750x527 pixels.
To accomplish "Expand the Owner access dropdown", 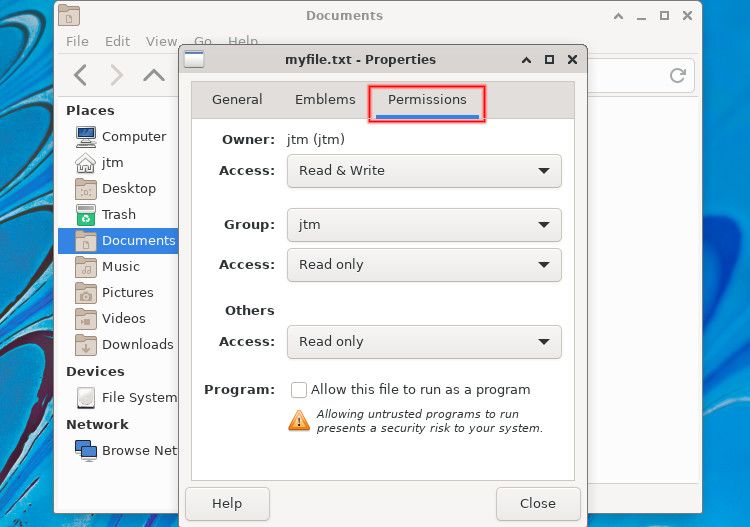I will 424,171.
